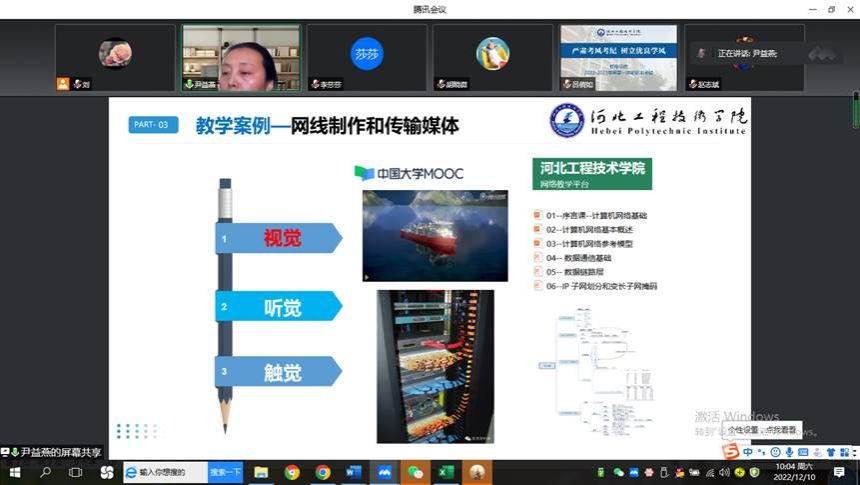Select the 胡晓霞 participant tile
Image resolution: width=860 pixels, height=485 pixels.
[x=493, y=56]
